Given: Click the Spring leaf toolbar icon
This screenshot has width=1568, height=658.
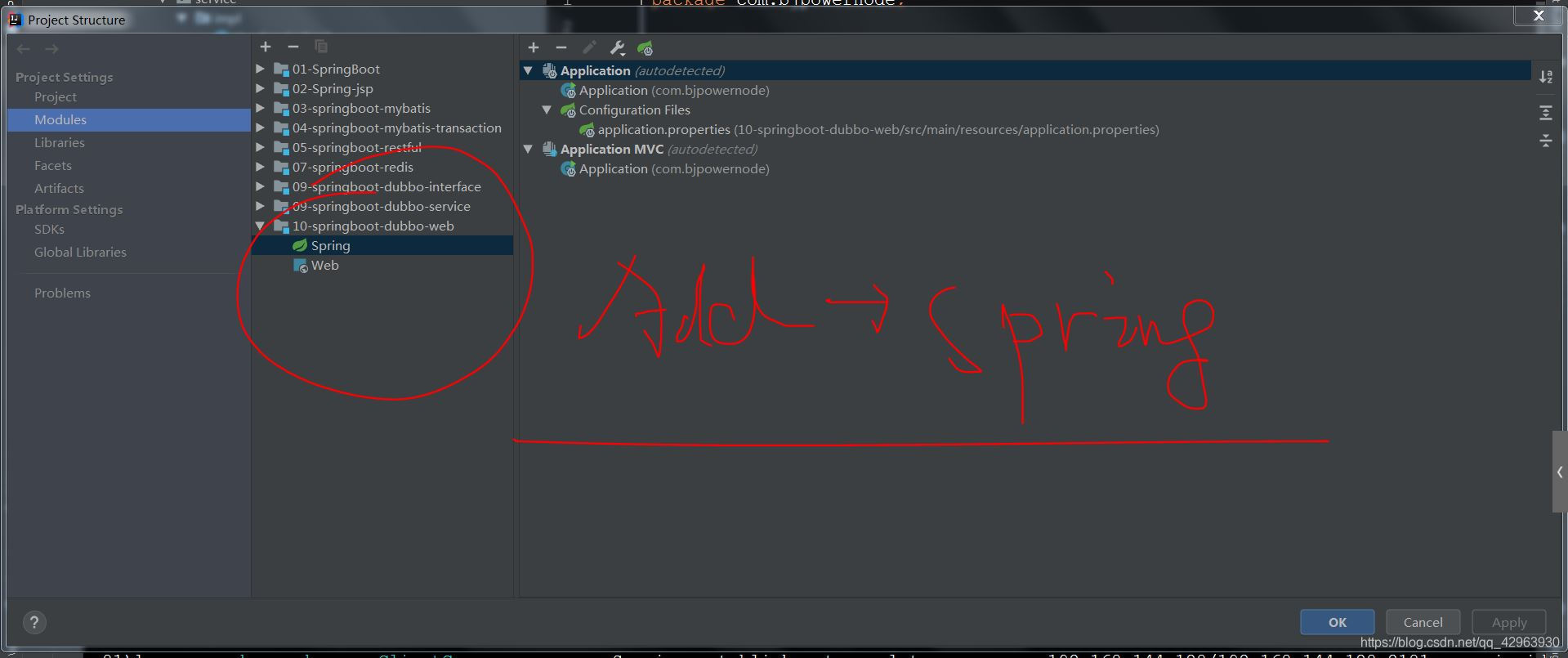Looking at the screenshot, I should pos(646,48).
